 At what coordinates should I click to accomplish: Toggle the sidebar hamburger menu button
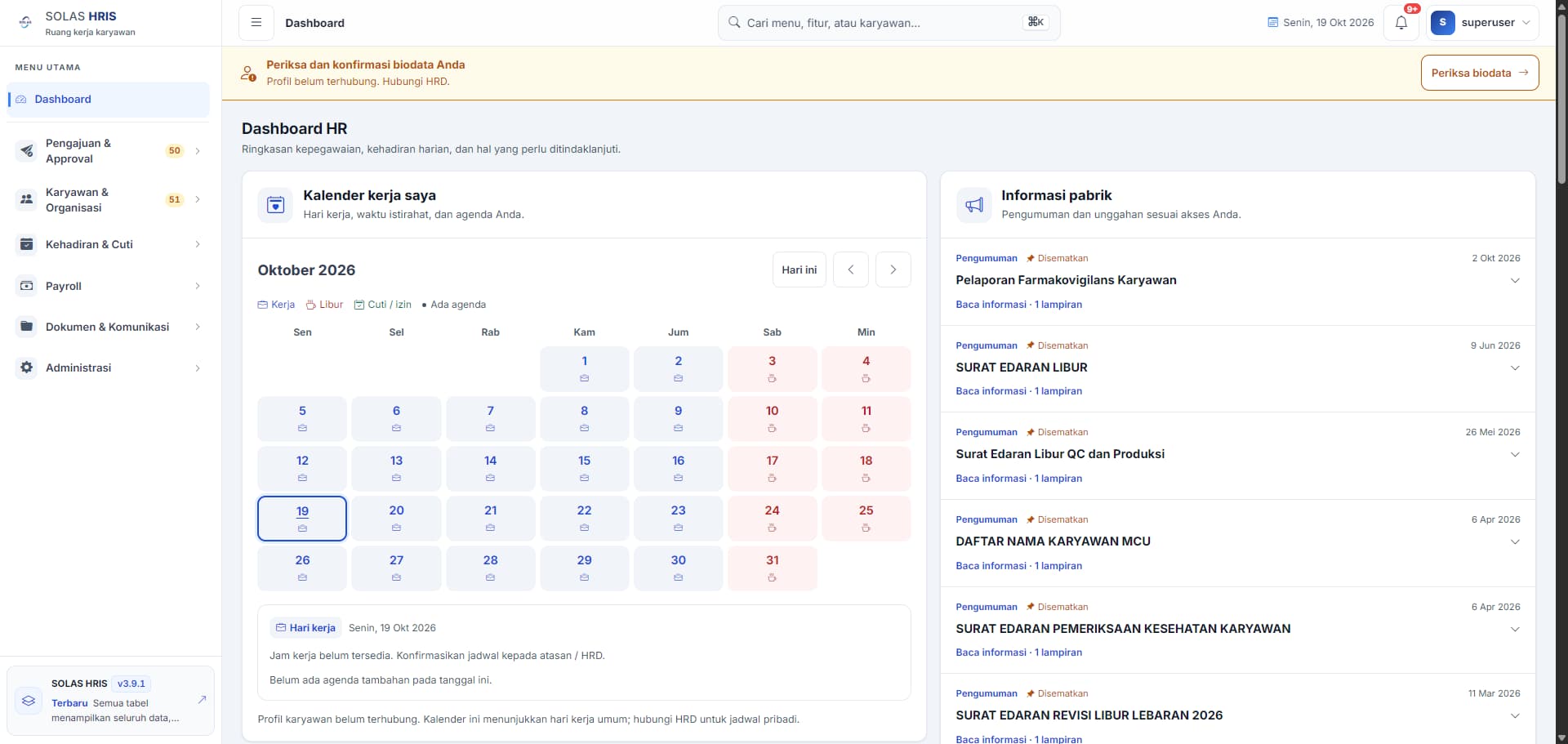(x=256, y=23)
